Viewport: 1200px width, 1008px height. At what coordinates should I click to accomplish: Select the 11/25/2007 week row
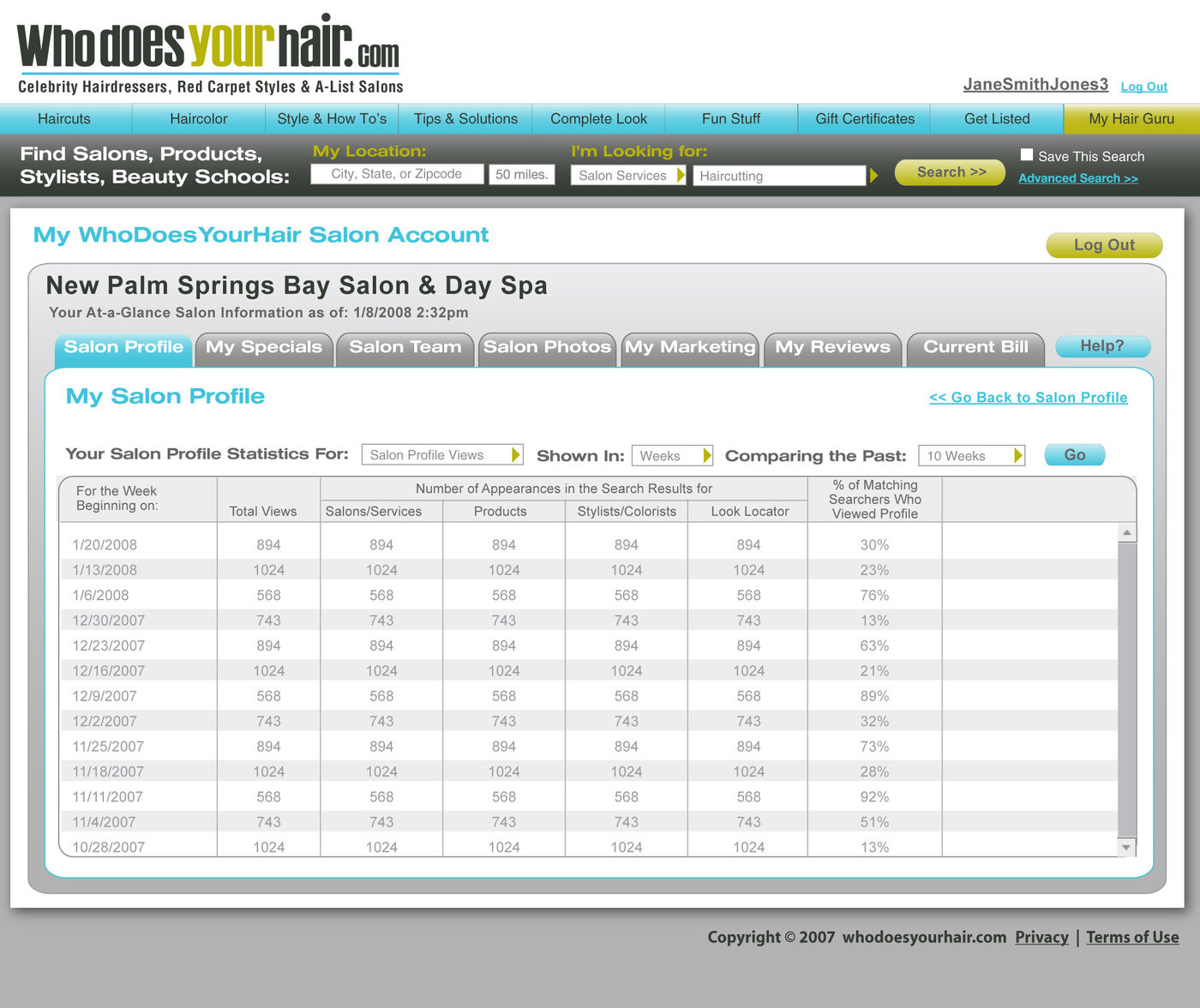click(589, 747)
